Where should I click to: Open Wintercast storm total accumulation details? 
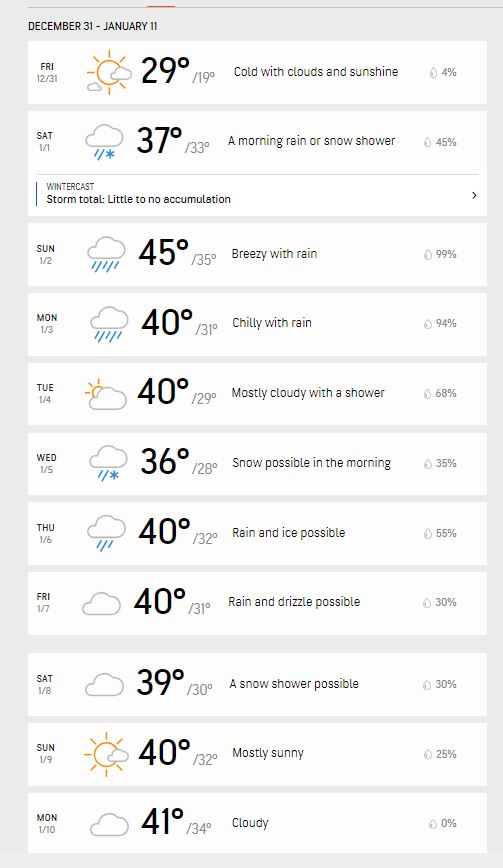(x=257, y=194)
